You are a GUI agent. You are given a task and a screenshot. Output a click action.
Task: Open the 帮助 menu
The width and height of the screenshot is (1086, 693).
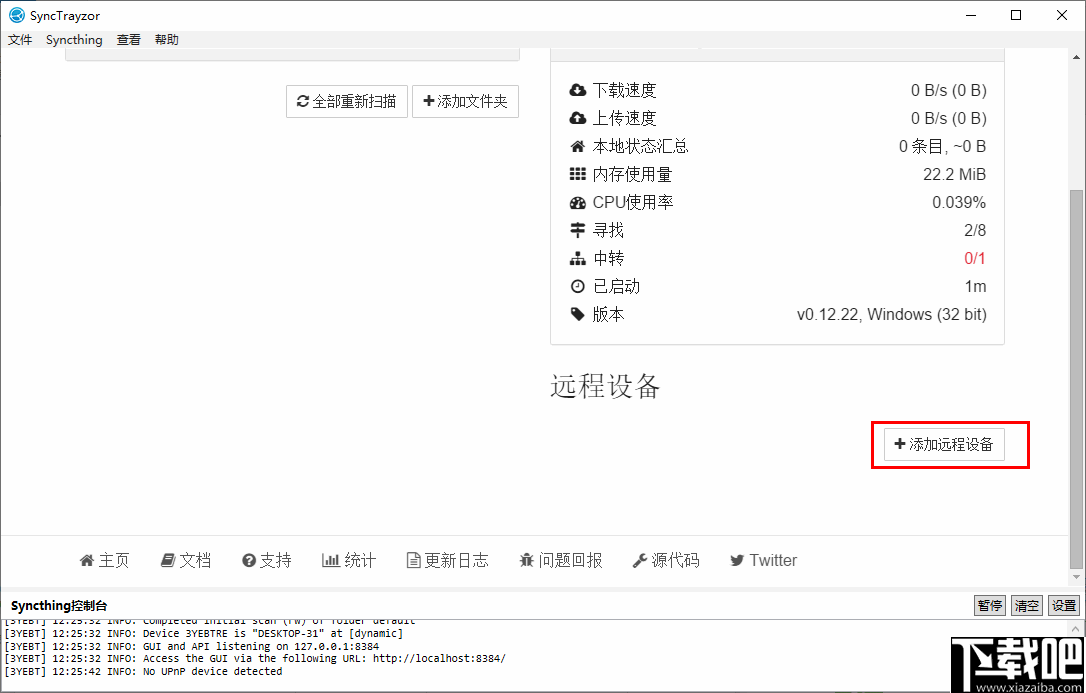166,39
